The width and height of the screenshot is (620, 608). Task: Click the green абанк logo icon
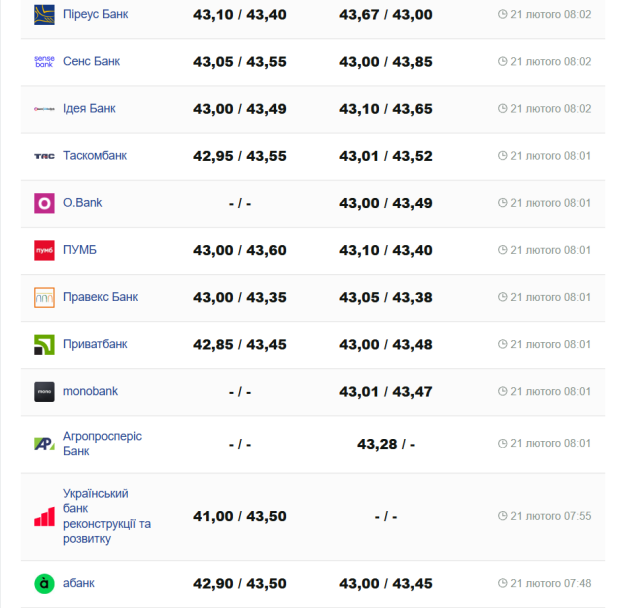point(44,583)
